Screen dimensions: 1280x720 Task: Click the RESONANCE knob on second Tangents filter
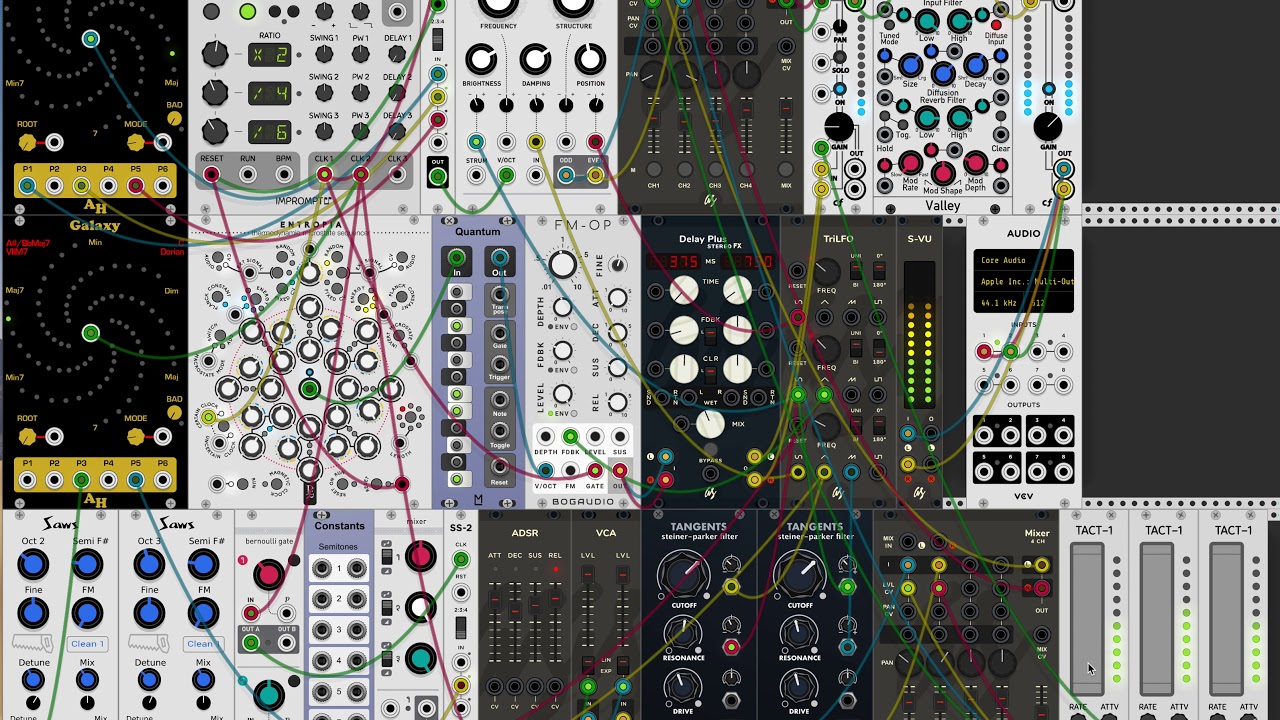pyautogui.click(x=799, y=632)
